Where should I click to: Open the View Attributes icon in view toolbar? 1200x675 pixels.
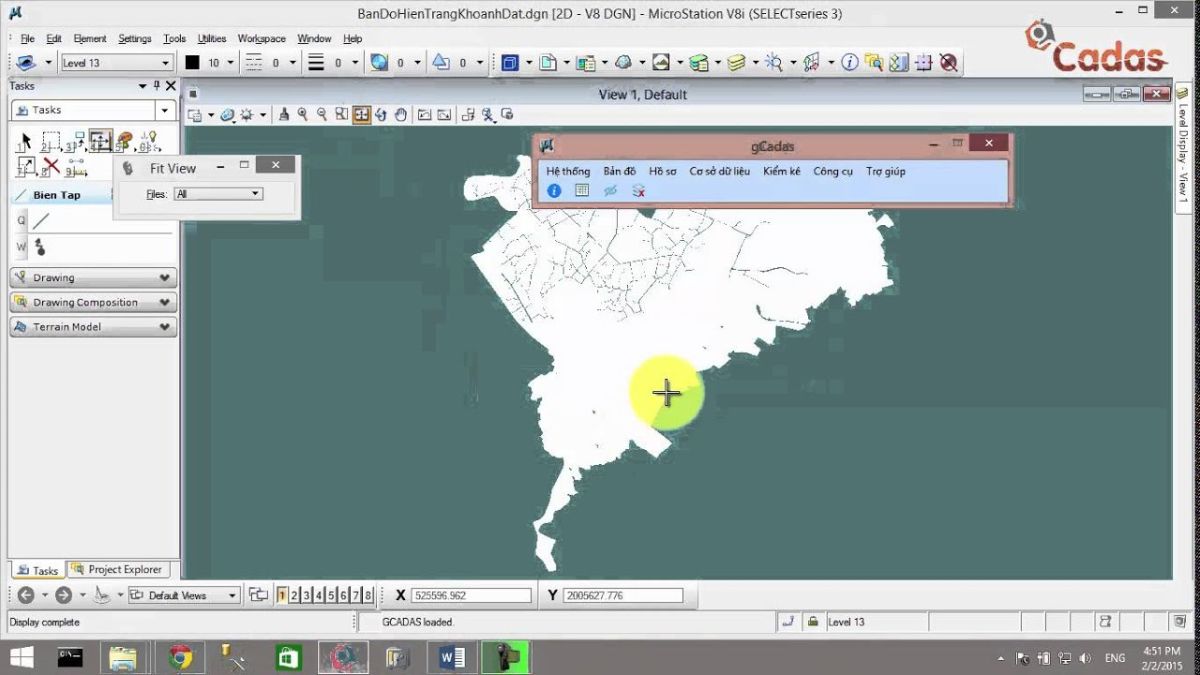click(195, 114)
